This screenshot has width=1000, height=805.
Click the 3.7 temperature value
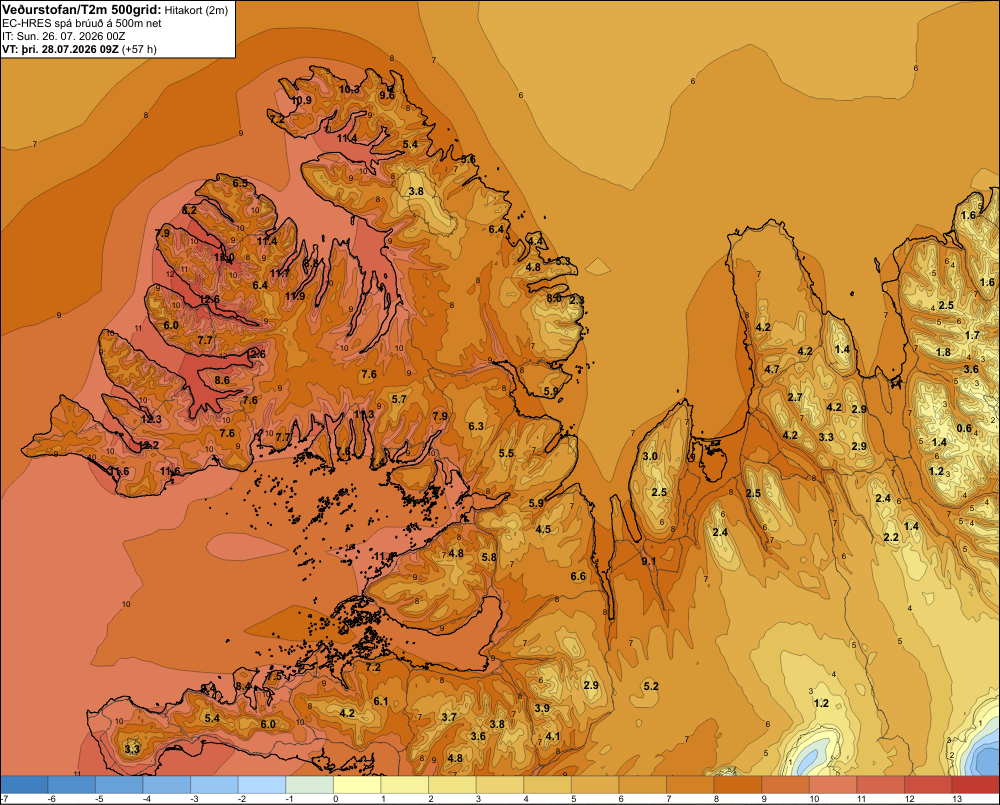(450, 717)
